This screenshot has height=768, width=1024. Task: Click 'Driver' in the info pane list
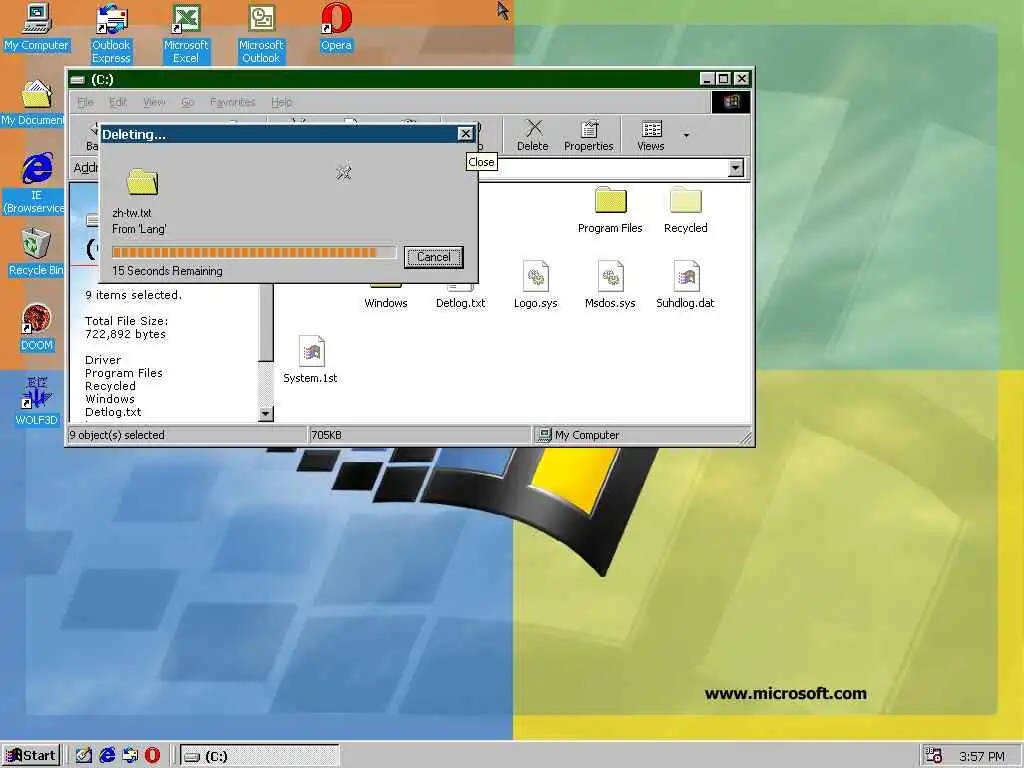pyautogui.click(x=103, y=360)
